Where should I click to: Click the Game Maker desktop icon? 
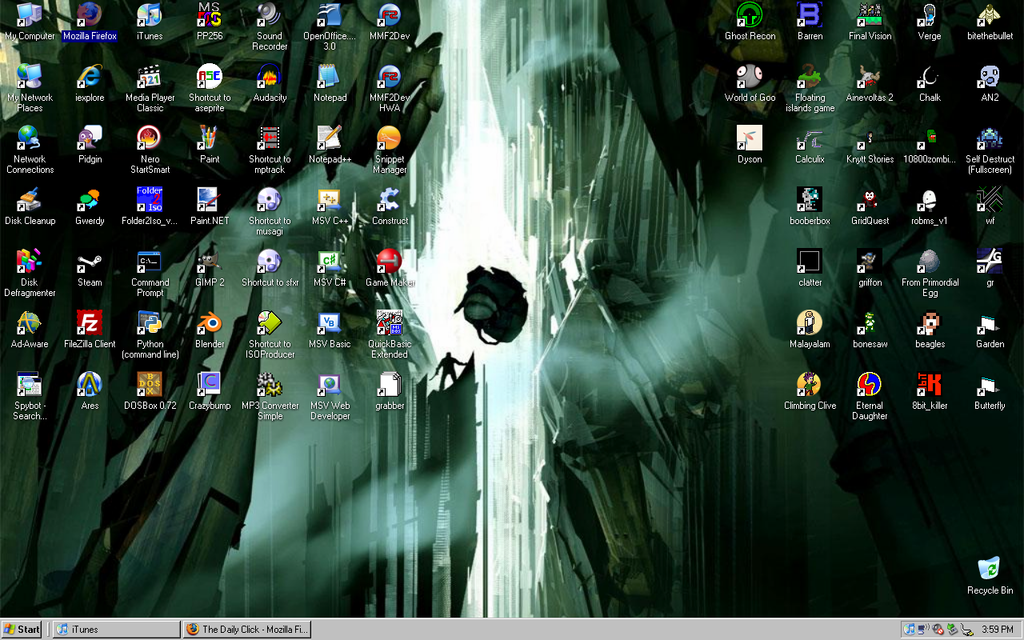point(389,261)
